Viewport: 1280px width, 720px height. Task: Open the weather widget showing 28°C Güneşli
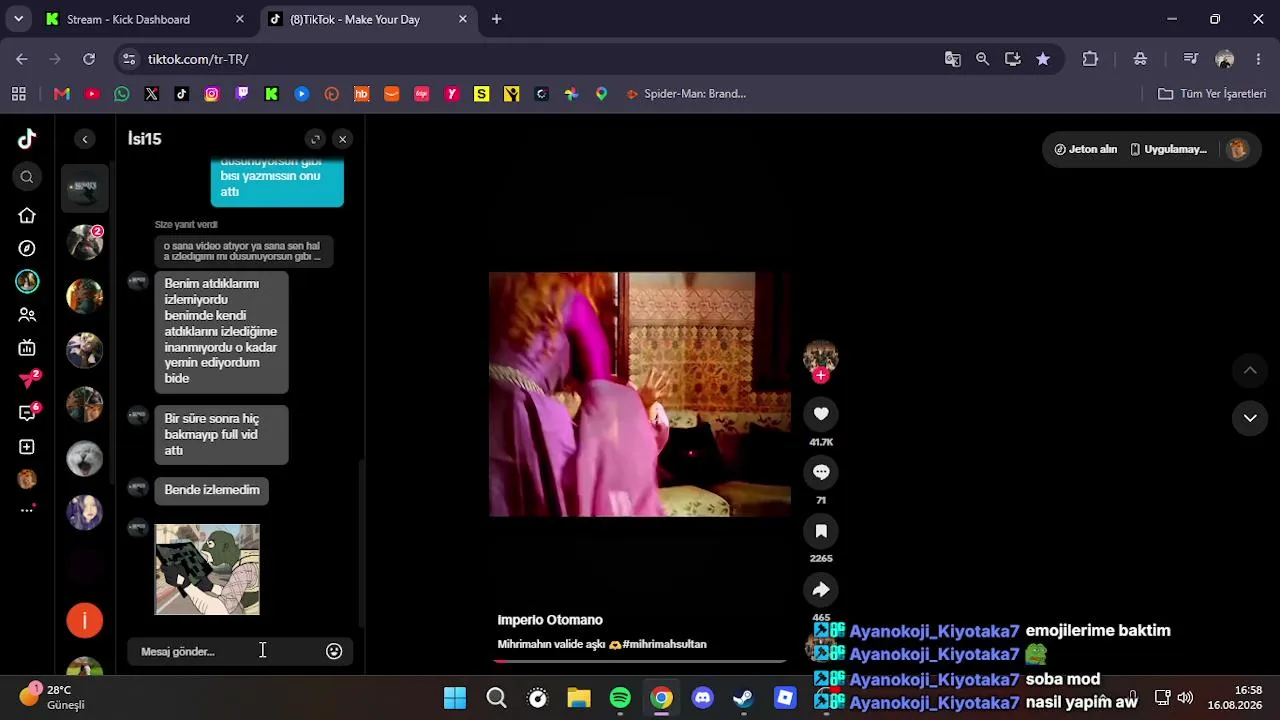click(x=52, y=697)
